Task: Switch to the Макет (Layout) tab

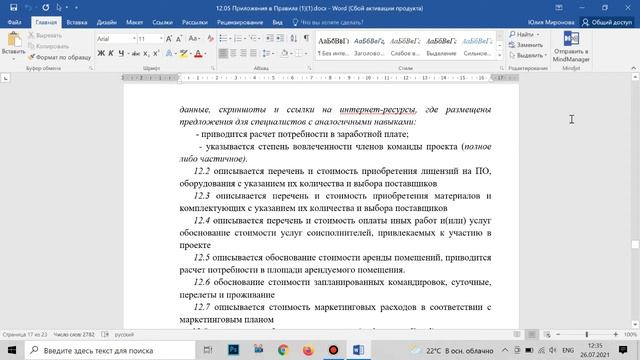Action: click(134, 22)
